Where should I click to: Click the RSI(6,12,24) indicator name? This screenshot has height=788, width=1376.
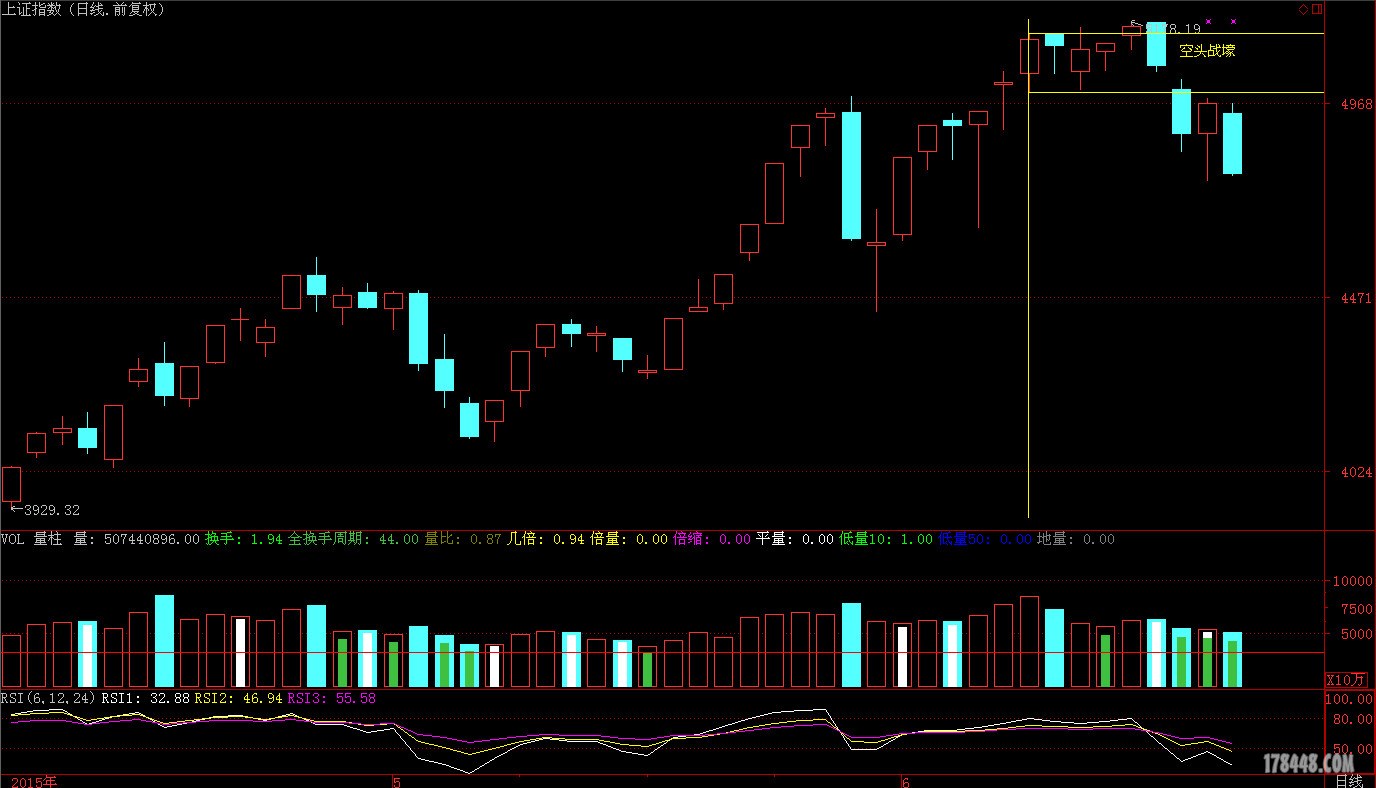point(48,698)
